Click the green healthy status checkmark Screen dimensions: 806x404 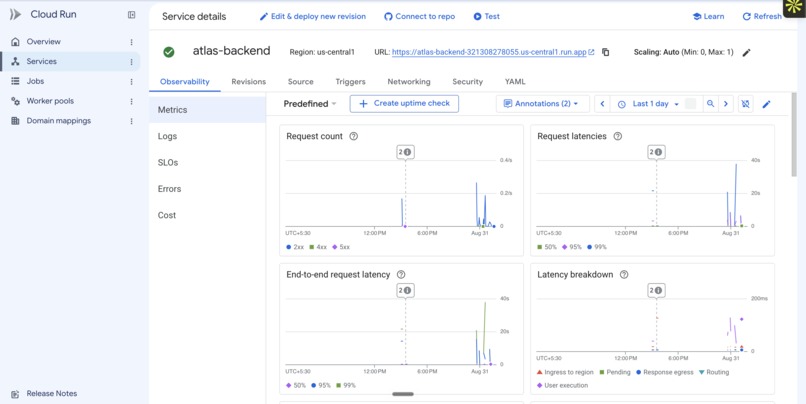pos(169,52)
